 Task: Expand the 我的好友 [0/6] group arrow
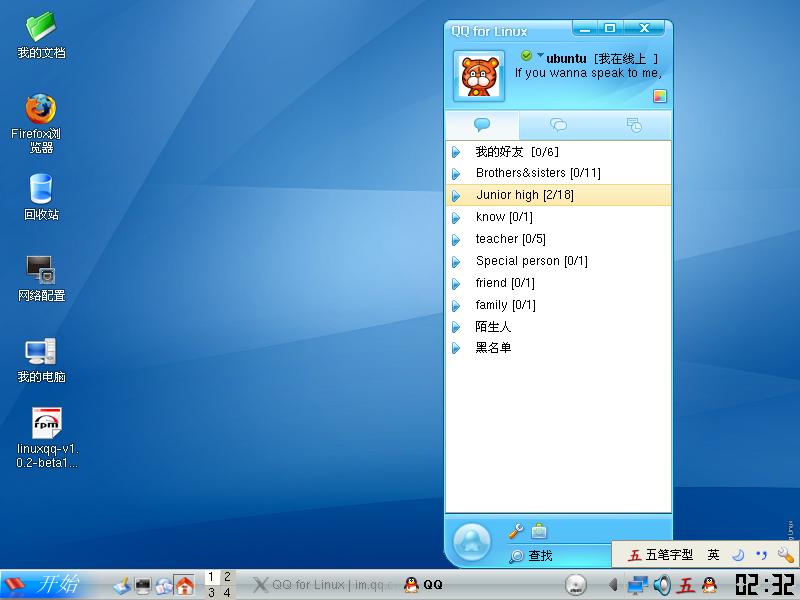pyautogui.click(x=456, y=152)
